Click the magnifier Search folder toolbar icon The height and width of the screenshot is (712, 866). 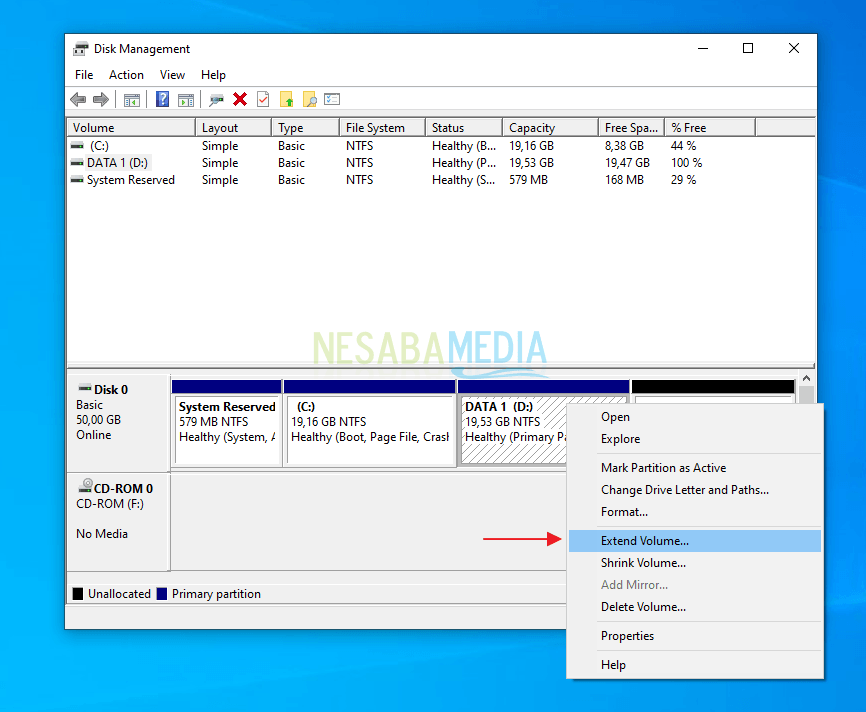coord(310,99)
